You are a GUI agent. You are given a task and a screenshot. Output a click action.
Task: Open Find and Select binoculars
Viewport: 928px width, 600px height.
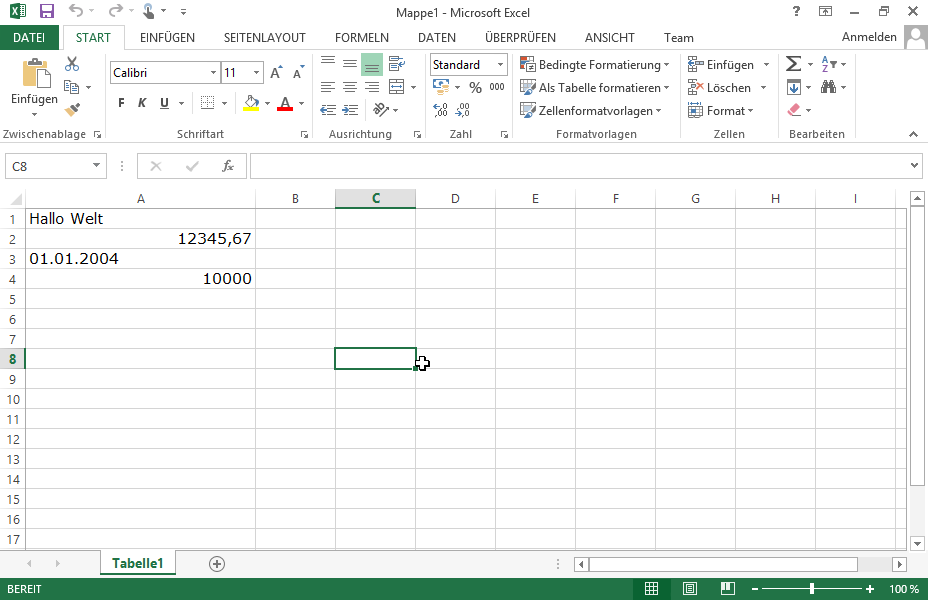pos(829,87)
